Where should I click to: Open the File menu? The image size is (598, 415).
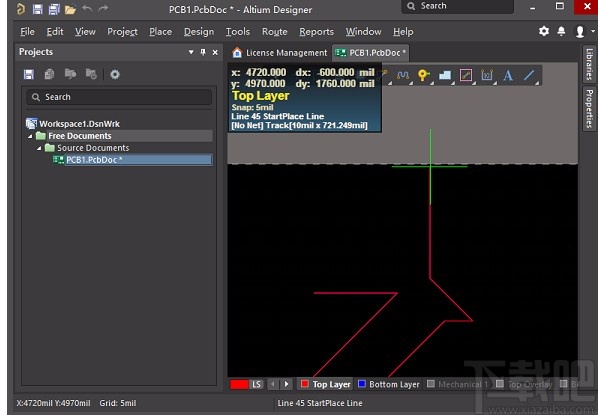[x=27, y=32]
